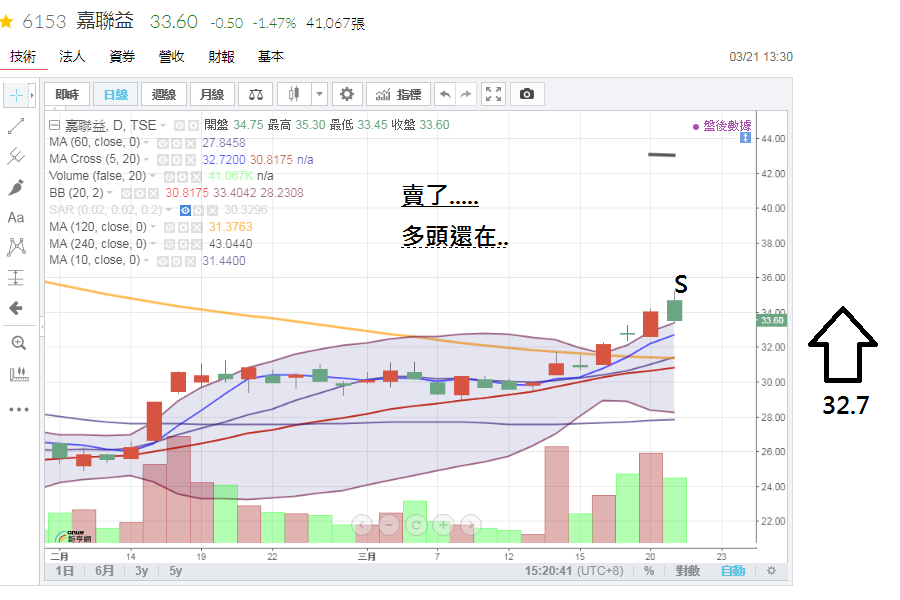Open dropdown arrow of Volume (false, 20)

click(153, 176)
